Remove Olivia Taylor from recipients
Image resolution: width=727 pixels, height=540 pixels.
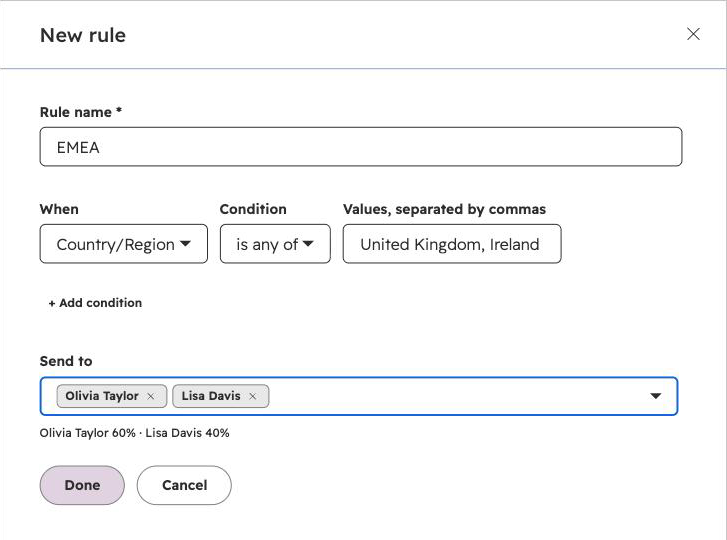(x=151, y=396)
